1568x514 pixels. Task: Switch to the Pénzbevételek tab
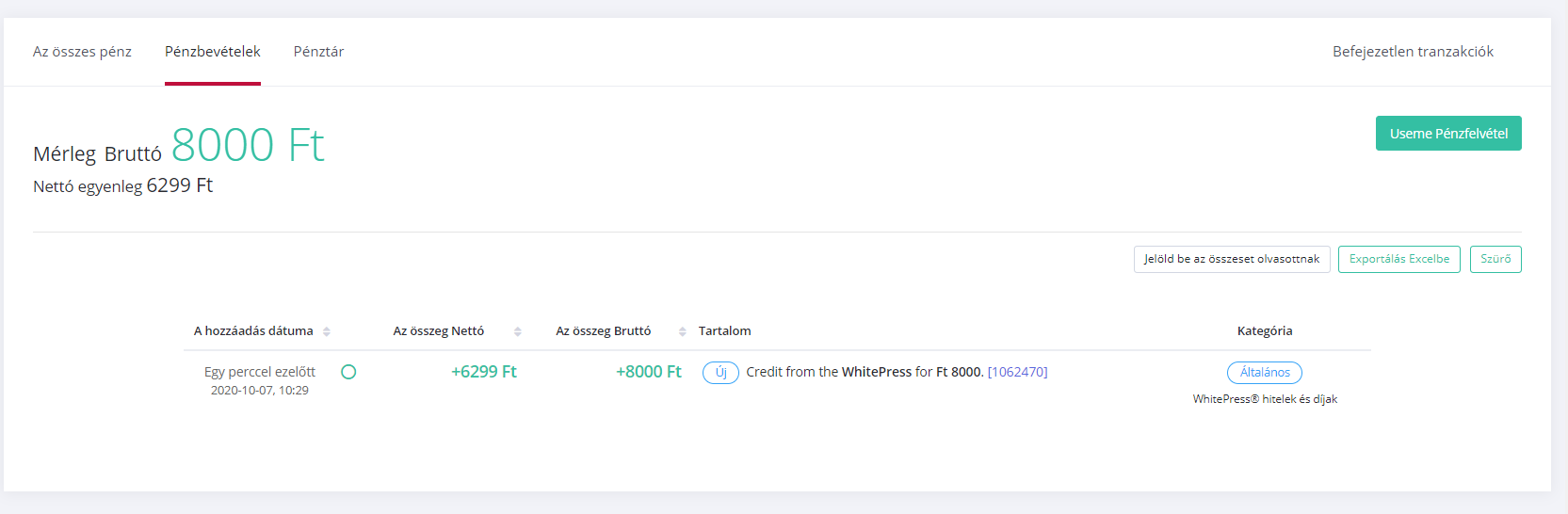point(213,52)
